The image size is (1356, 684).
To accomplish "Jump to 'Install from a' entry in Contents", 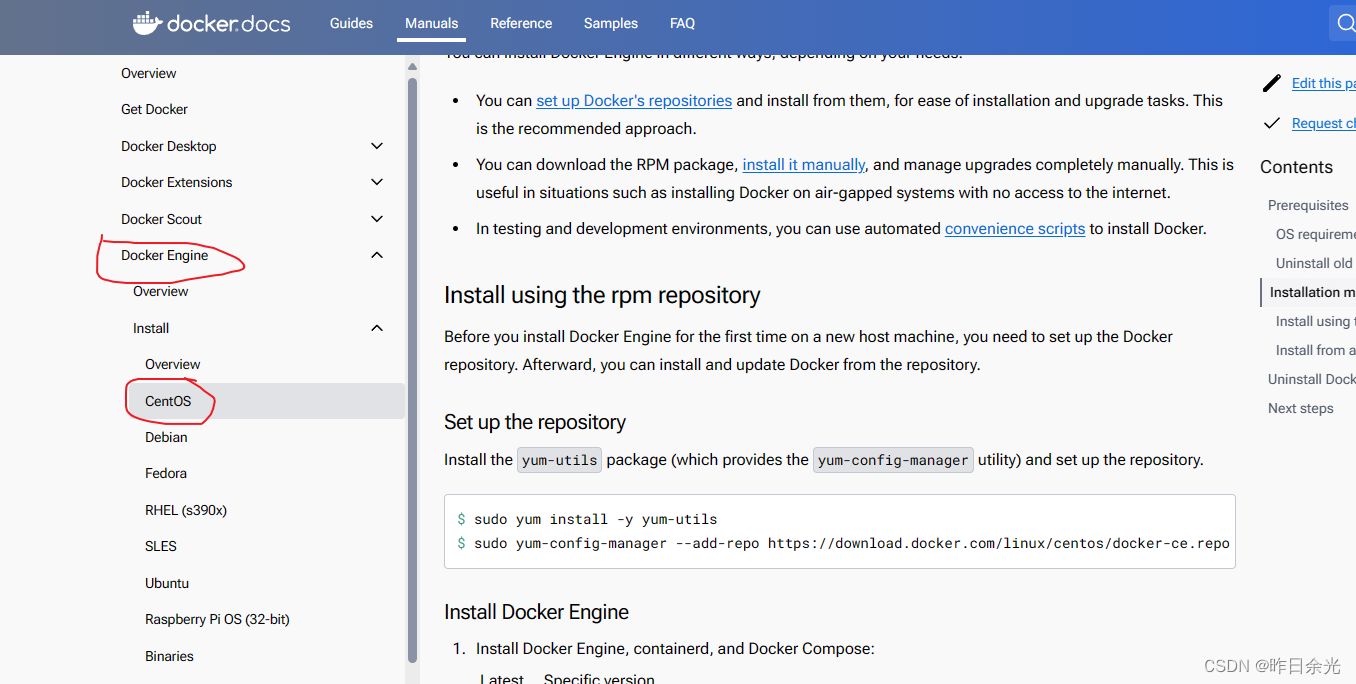I will click(1316, 350).
